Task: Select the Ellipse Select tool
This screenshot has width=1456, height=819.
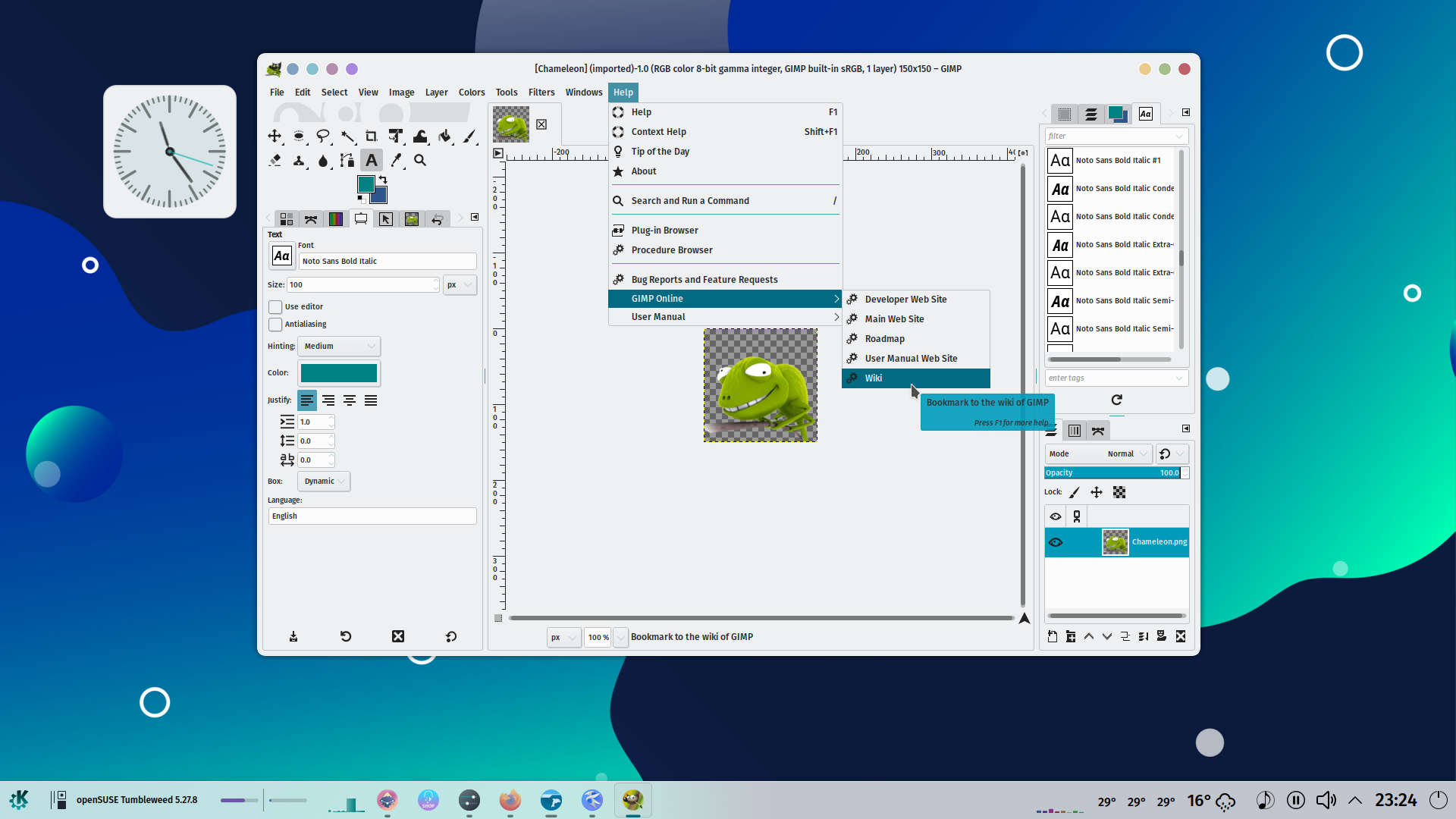Action: 299,136
